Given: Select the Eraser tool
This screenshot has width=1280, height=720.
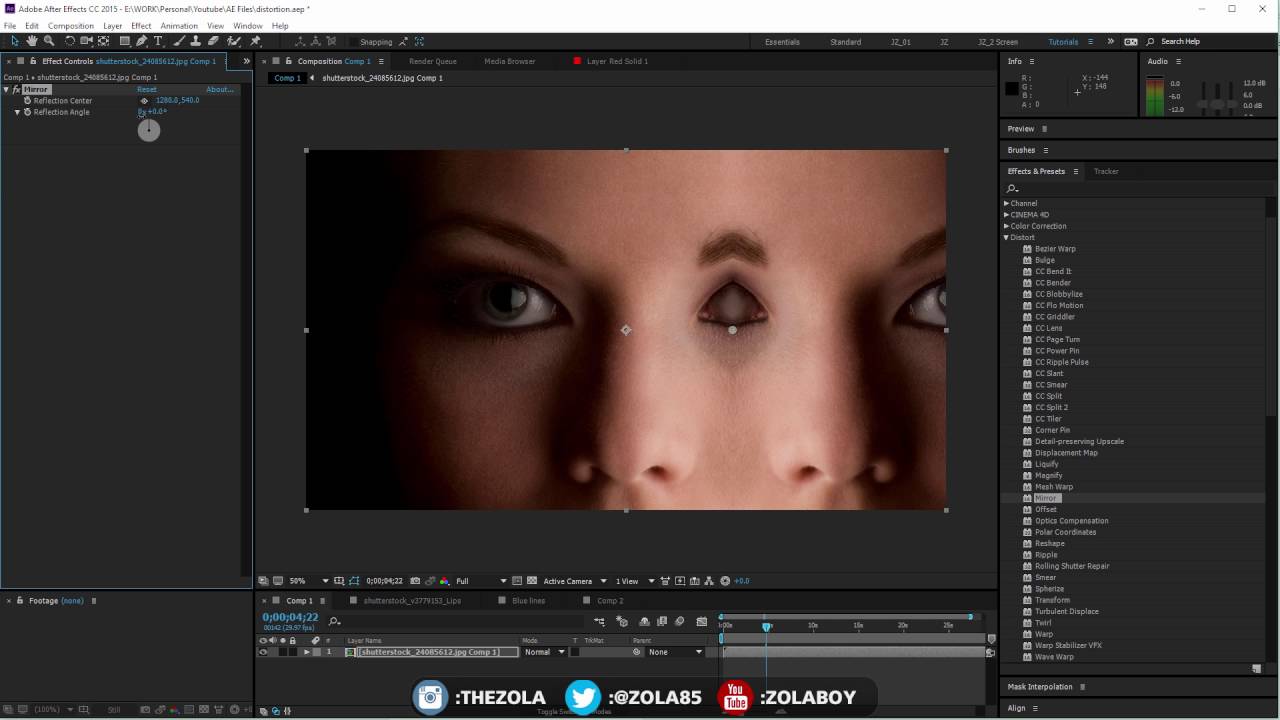Looking at the screenshot, I should pyautogui.click(x=213, y=41).
